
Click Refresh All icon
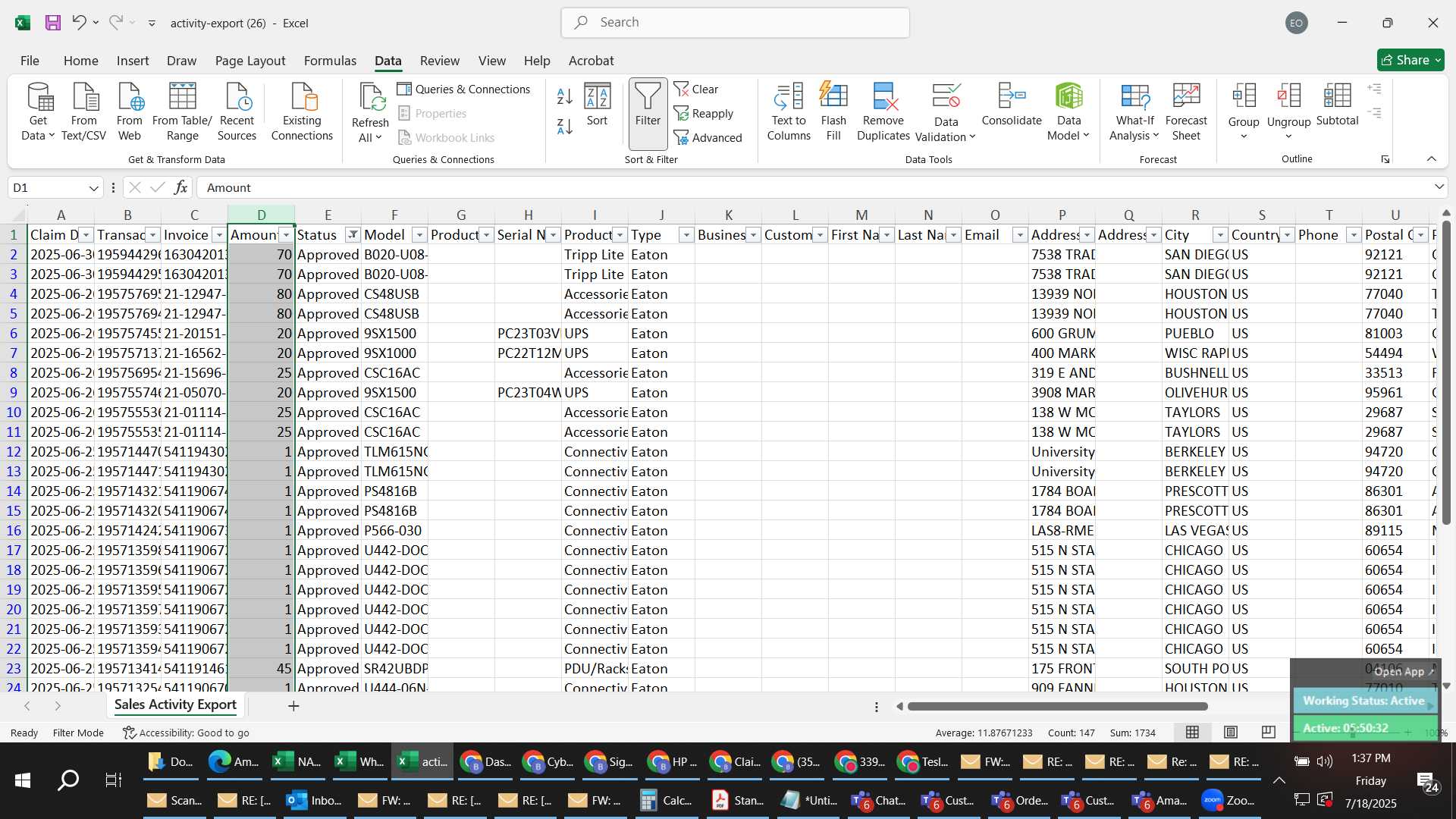(370, 98)
